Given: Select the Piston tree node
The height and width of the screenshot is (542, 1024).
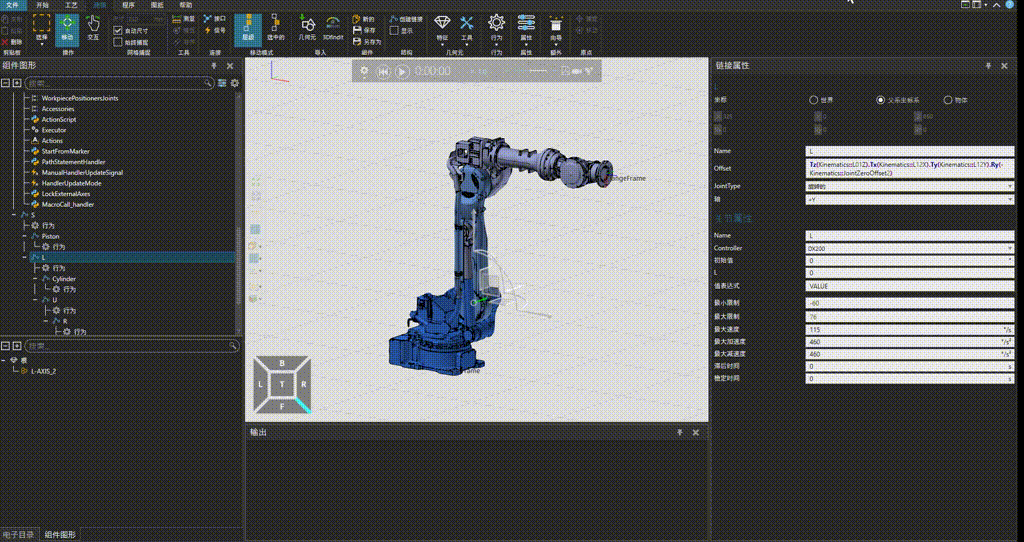Looking at the screenshot, I should 50,236.
